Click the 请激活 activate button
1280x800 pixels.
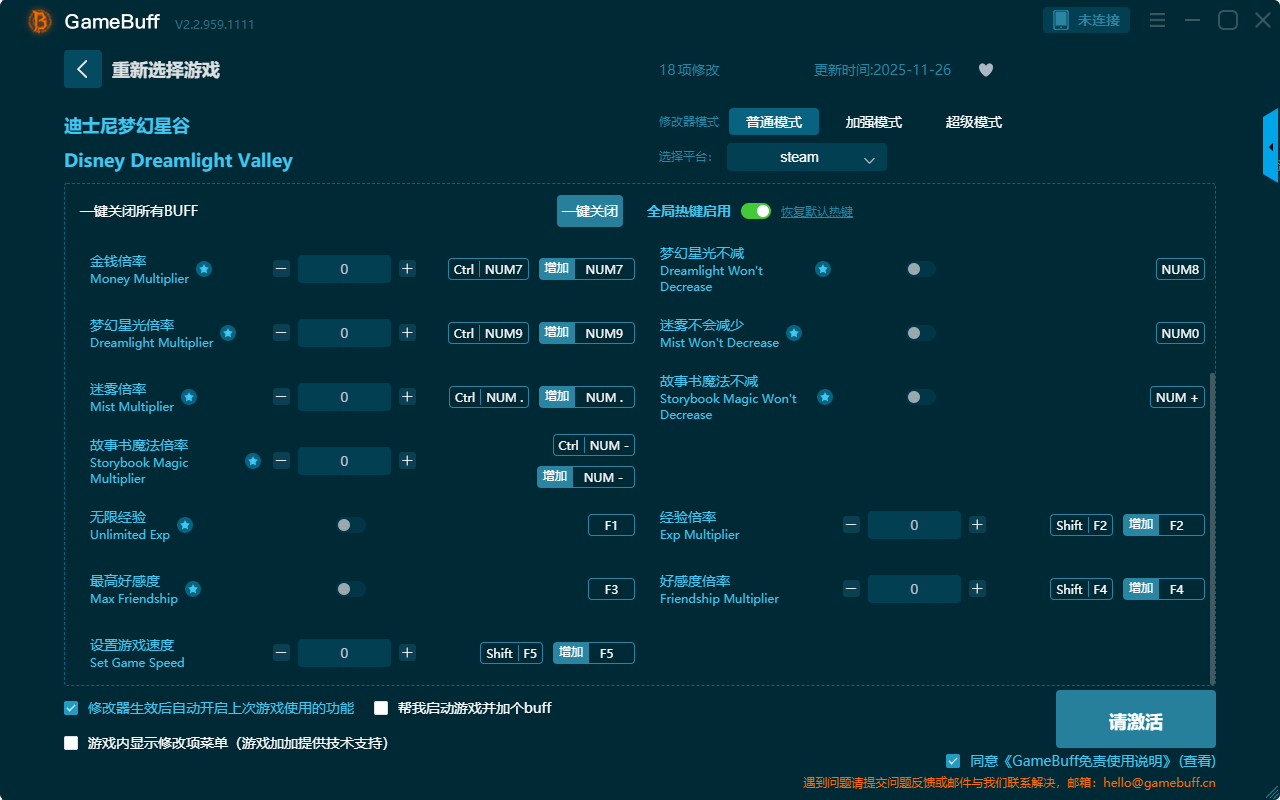click(1135, 722)
